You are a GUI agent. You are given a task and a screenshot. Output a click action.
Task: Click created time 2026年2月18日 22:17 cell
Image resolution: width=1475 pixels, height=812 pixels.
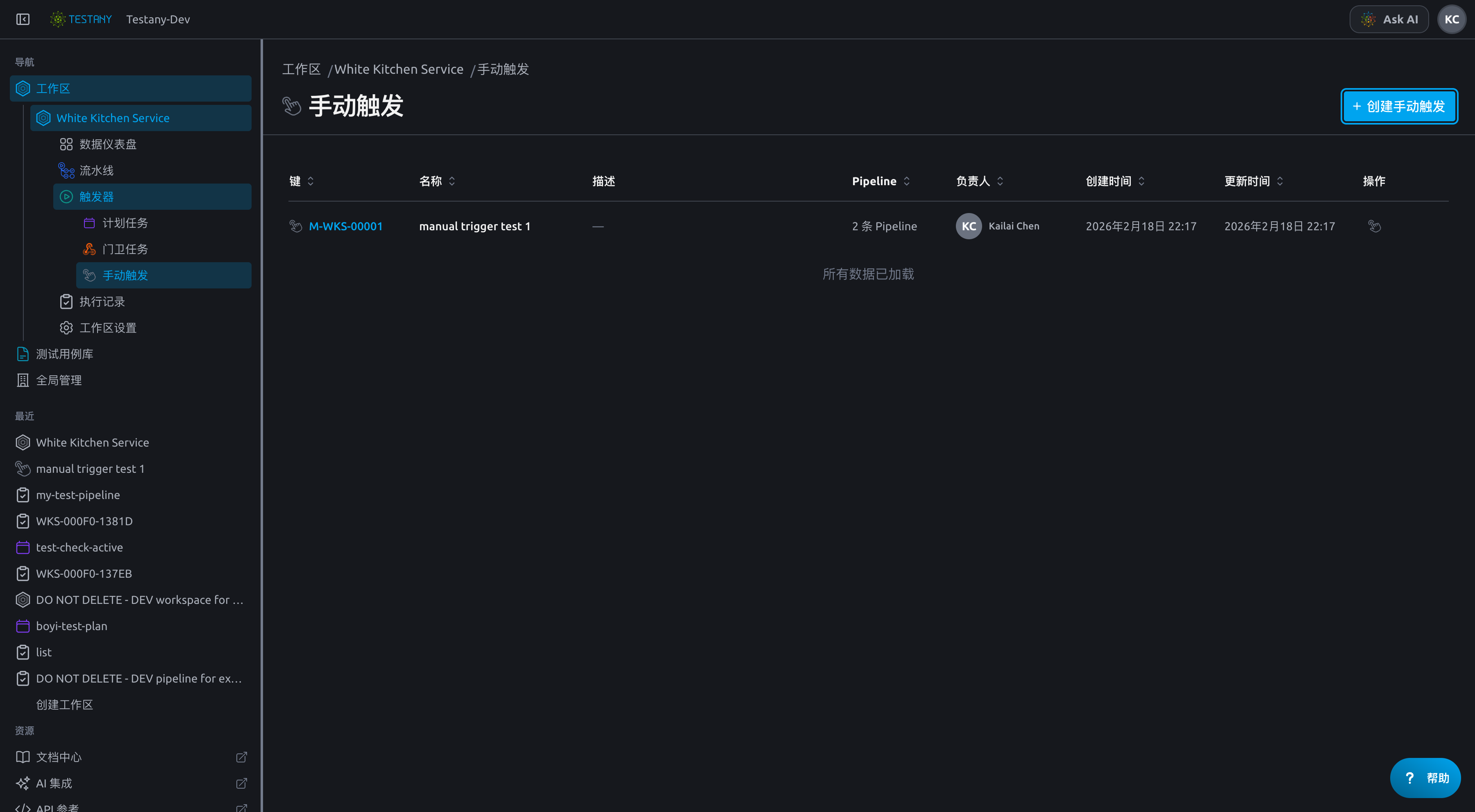click(1141, 226)
